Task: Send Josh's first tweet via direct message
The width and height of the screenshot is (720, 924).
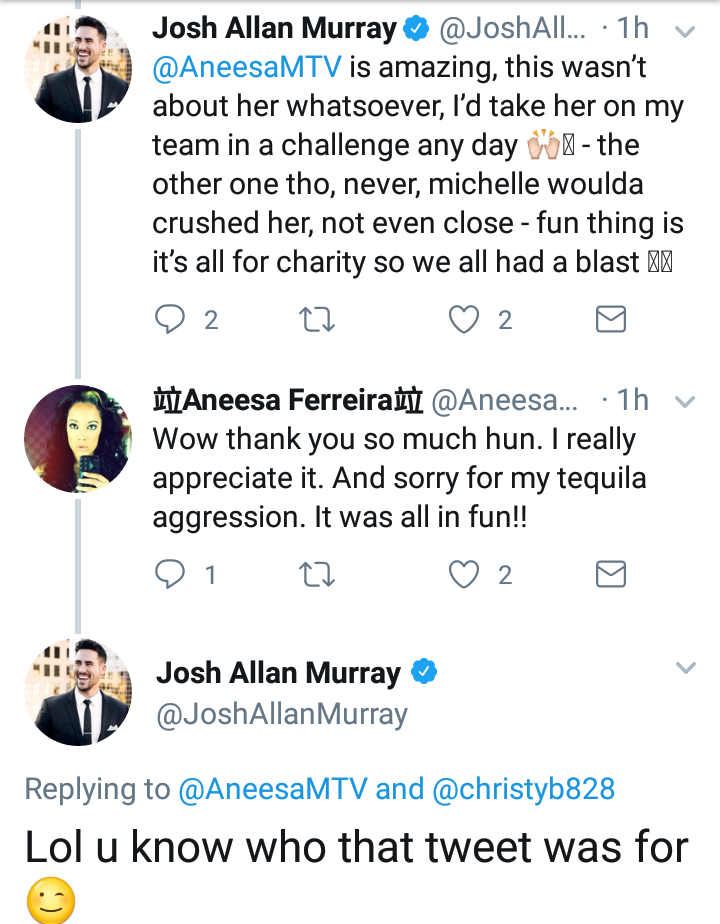Action: 610,319
